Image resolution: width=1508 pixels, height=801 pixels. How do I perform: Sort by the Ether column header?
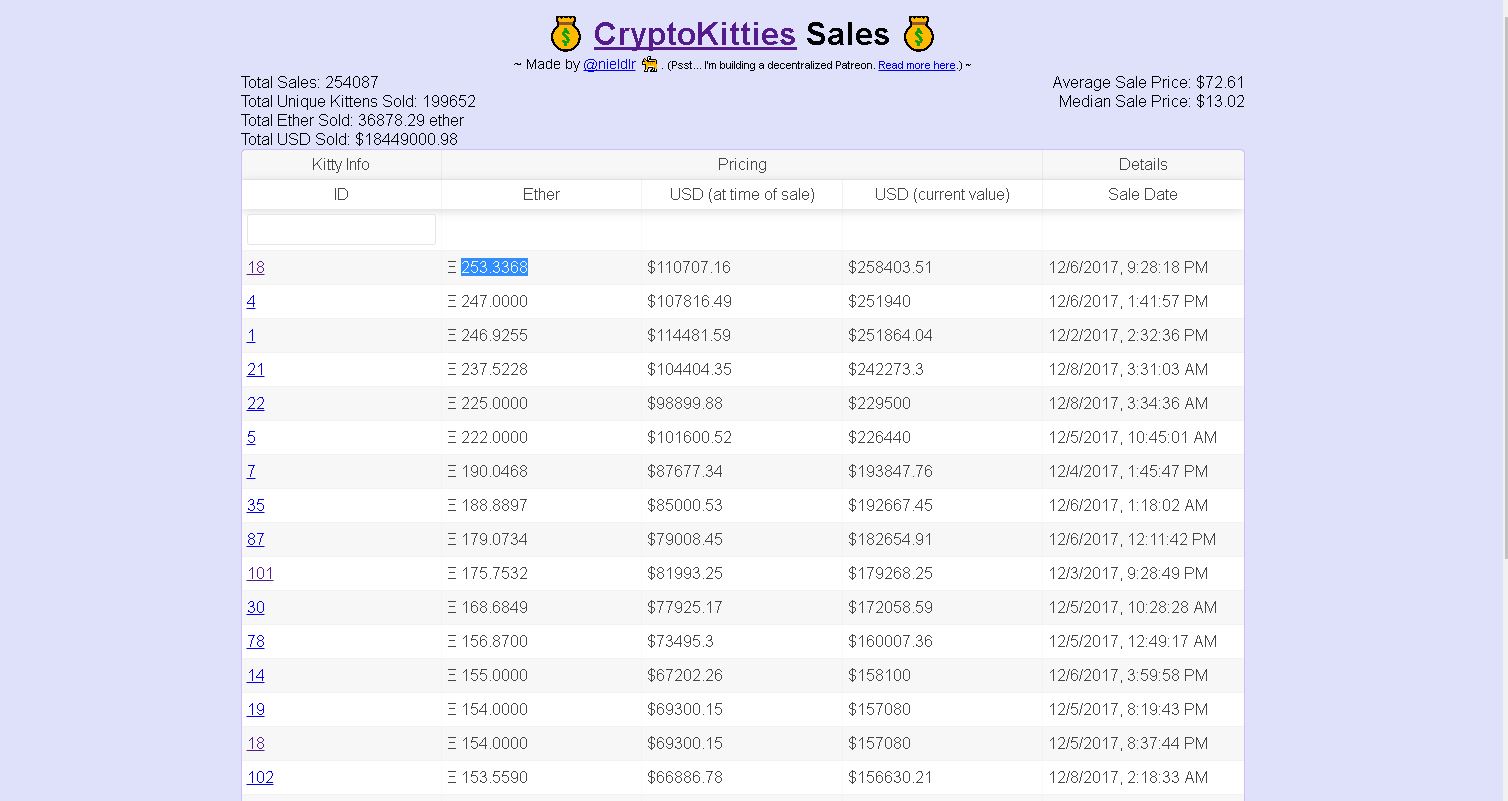pyautogui.click(x=541, y=194)
